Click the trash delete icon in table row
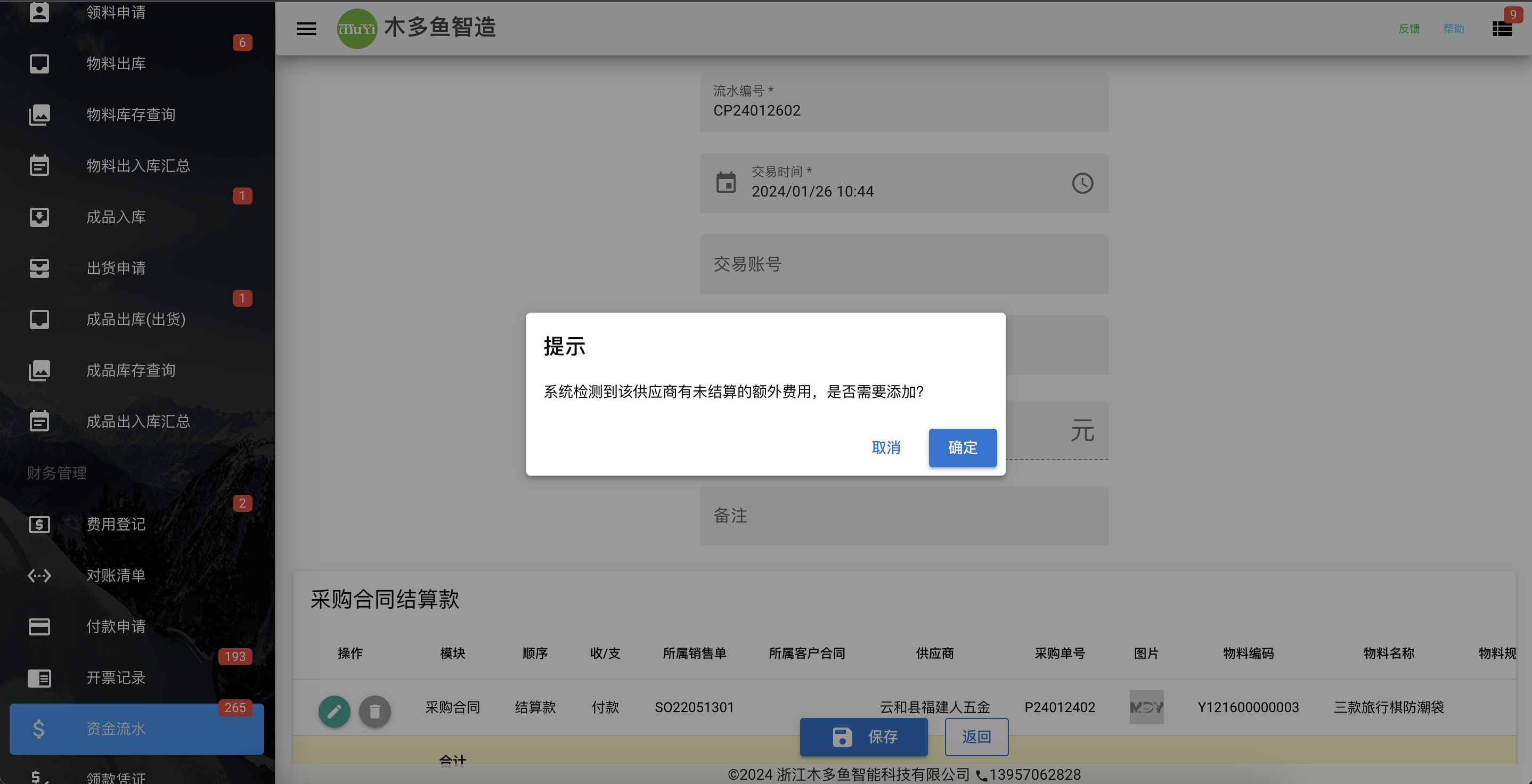This screenshot has width=1532, height=784. pos(374,710)
